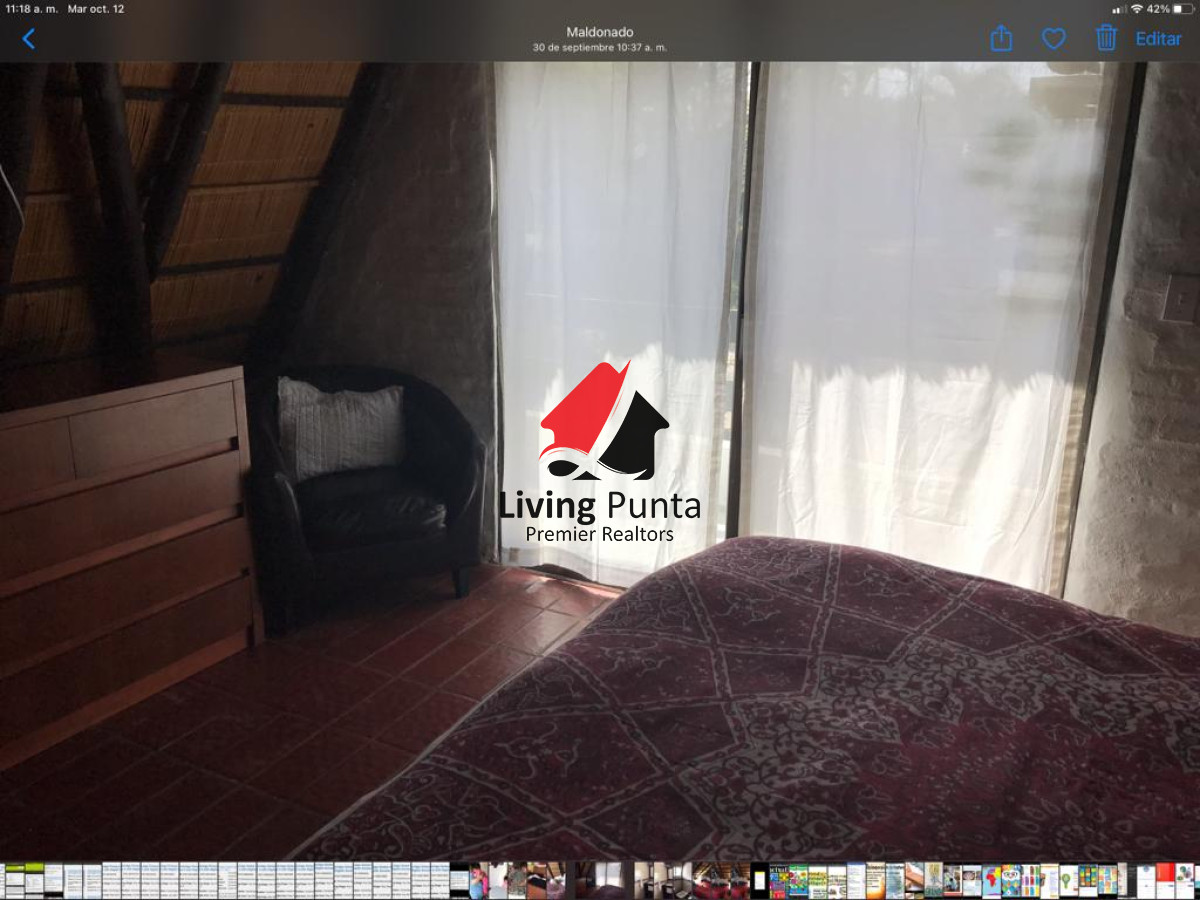
Task: Tap the bedroom photo to hide controls
Action: coord(600,460)
